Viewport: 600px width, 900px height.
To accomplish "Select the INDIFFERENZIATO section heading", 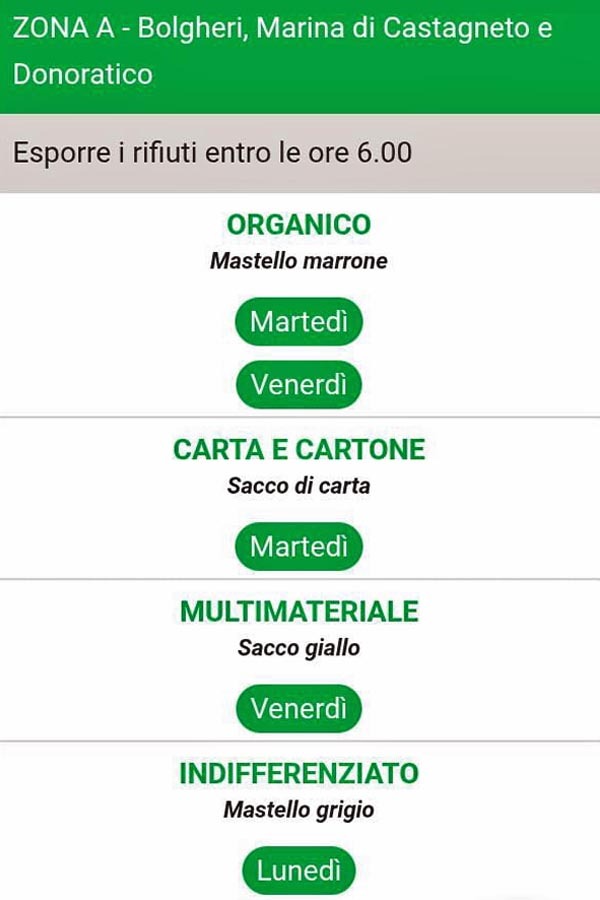I will click(299, 773).
